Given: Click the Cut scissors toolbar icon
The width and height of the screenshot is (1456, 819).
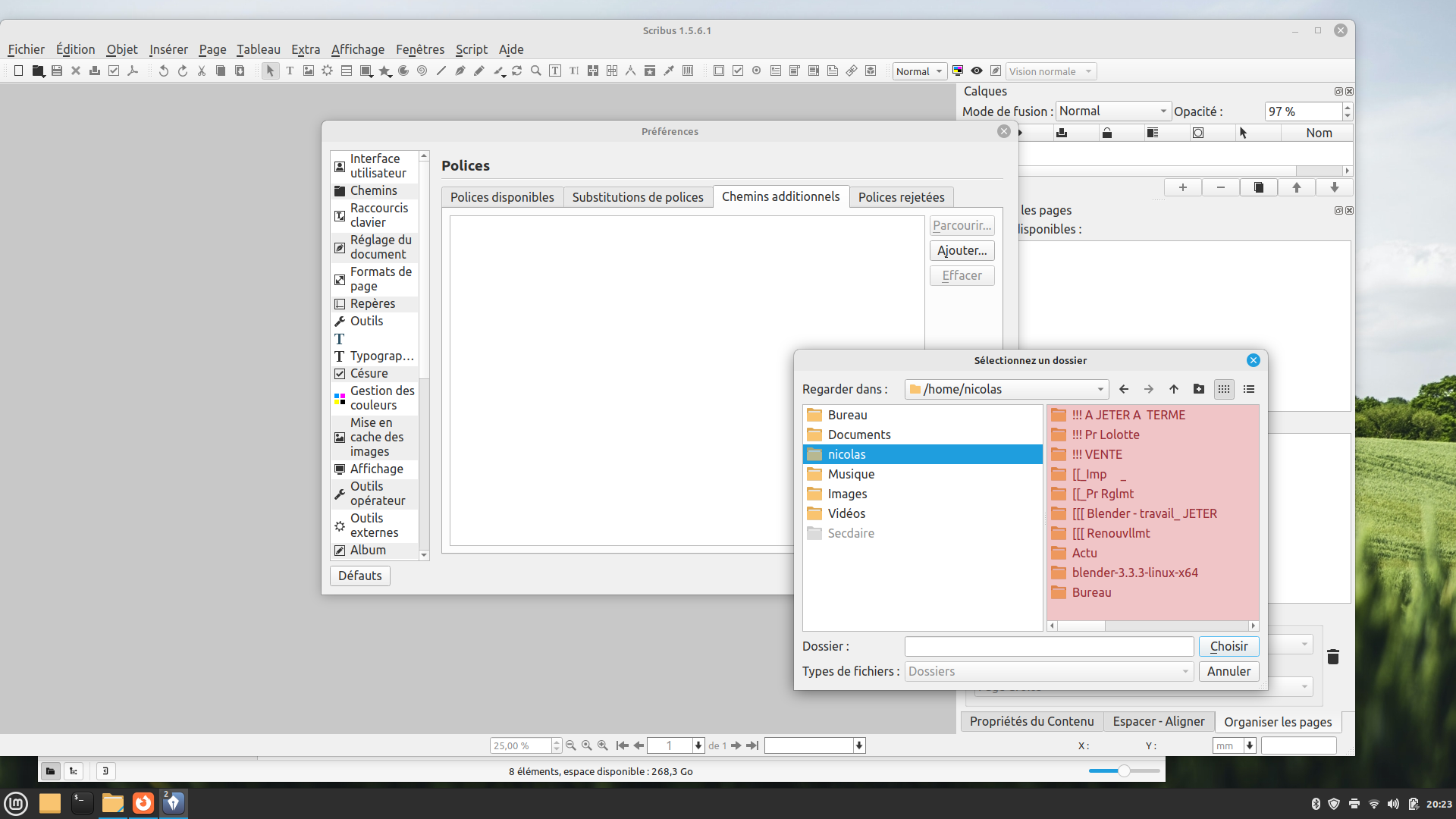Looking at the screenshot, I should pyautogui.click(x=202, y=71).
